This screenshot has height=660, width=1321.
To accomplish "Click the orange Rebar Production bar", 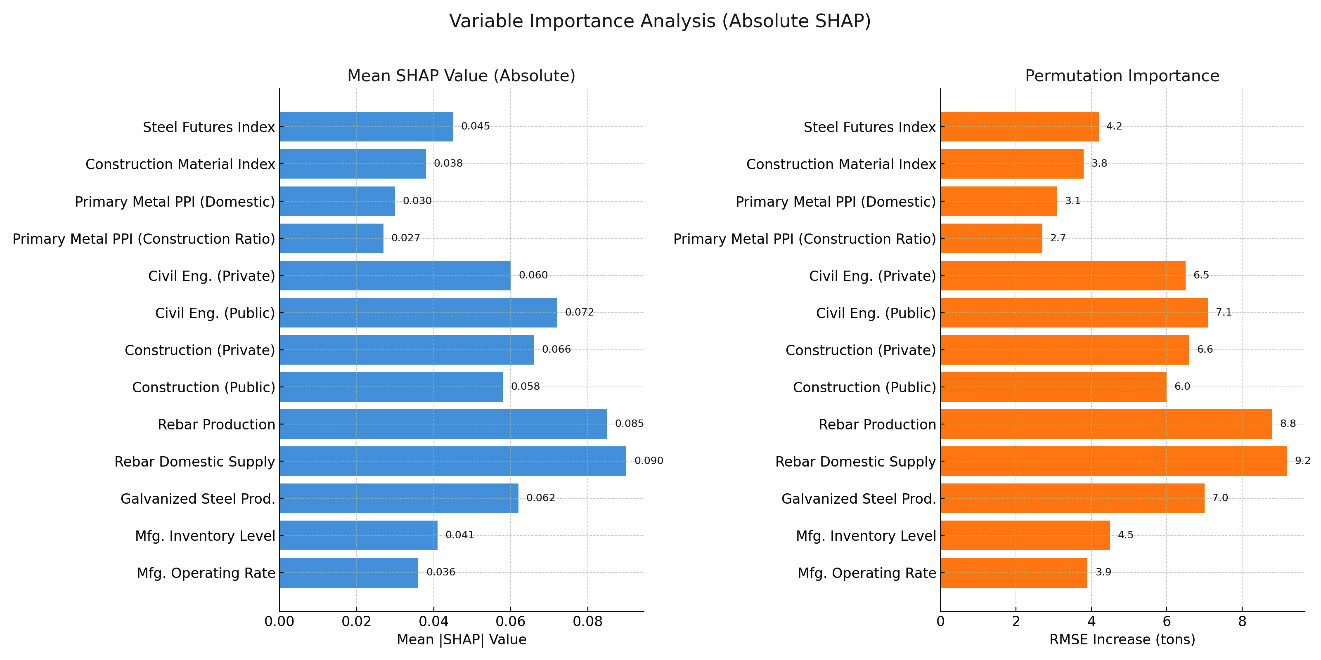I will coord(1105,424).
